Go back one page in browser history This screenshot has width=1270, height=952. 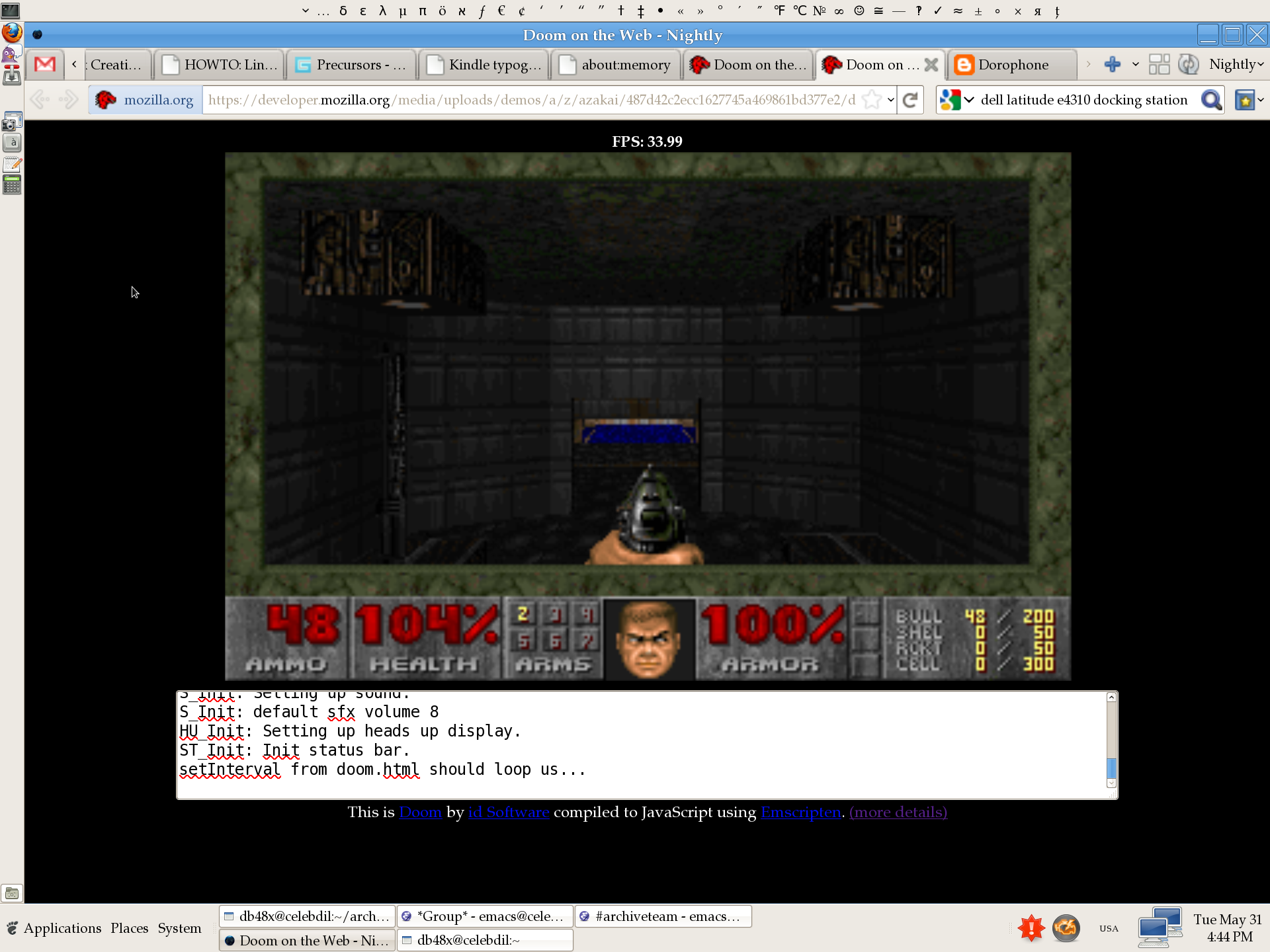click(x=40, y=100)
